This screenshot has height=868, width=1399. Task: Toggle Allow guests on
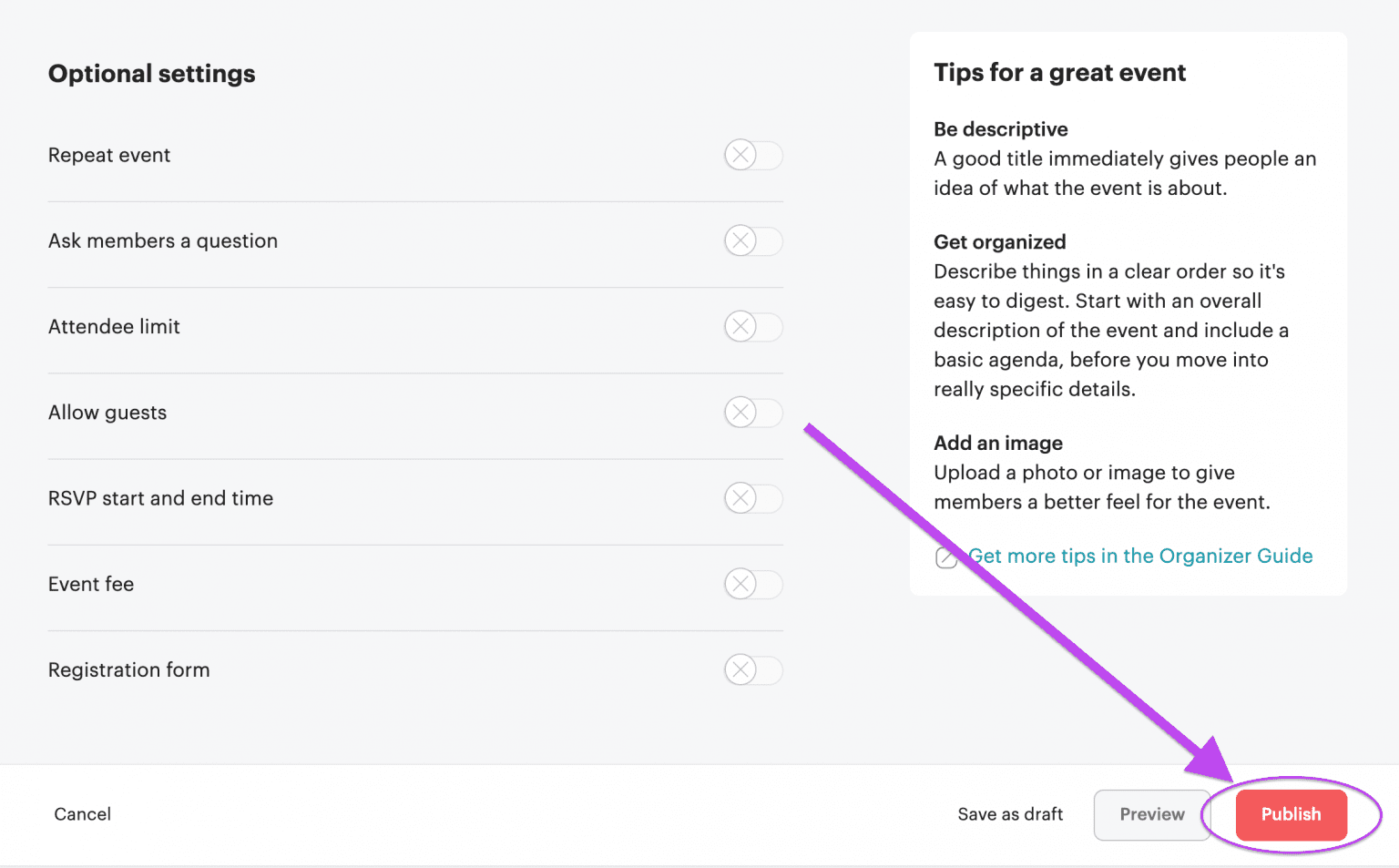[x=753, y=412]
